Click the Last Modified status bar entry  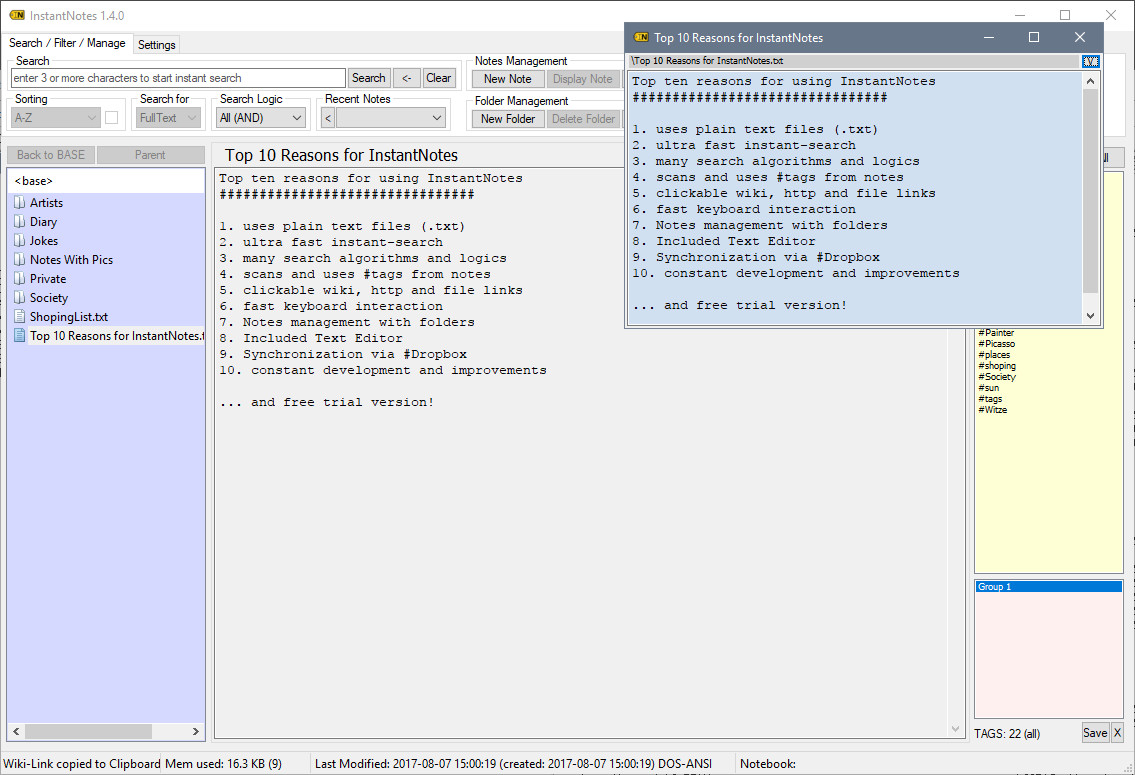click(x=513, y=763)
